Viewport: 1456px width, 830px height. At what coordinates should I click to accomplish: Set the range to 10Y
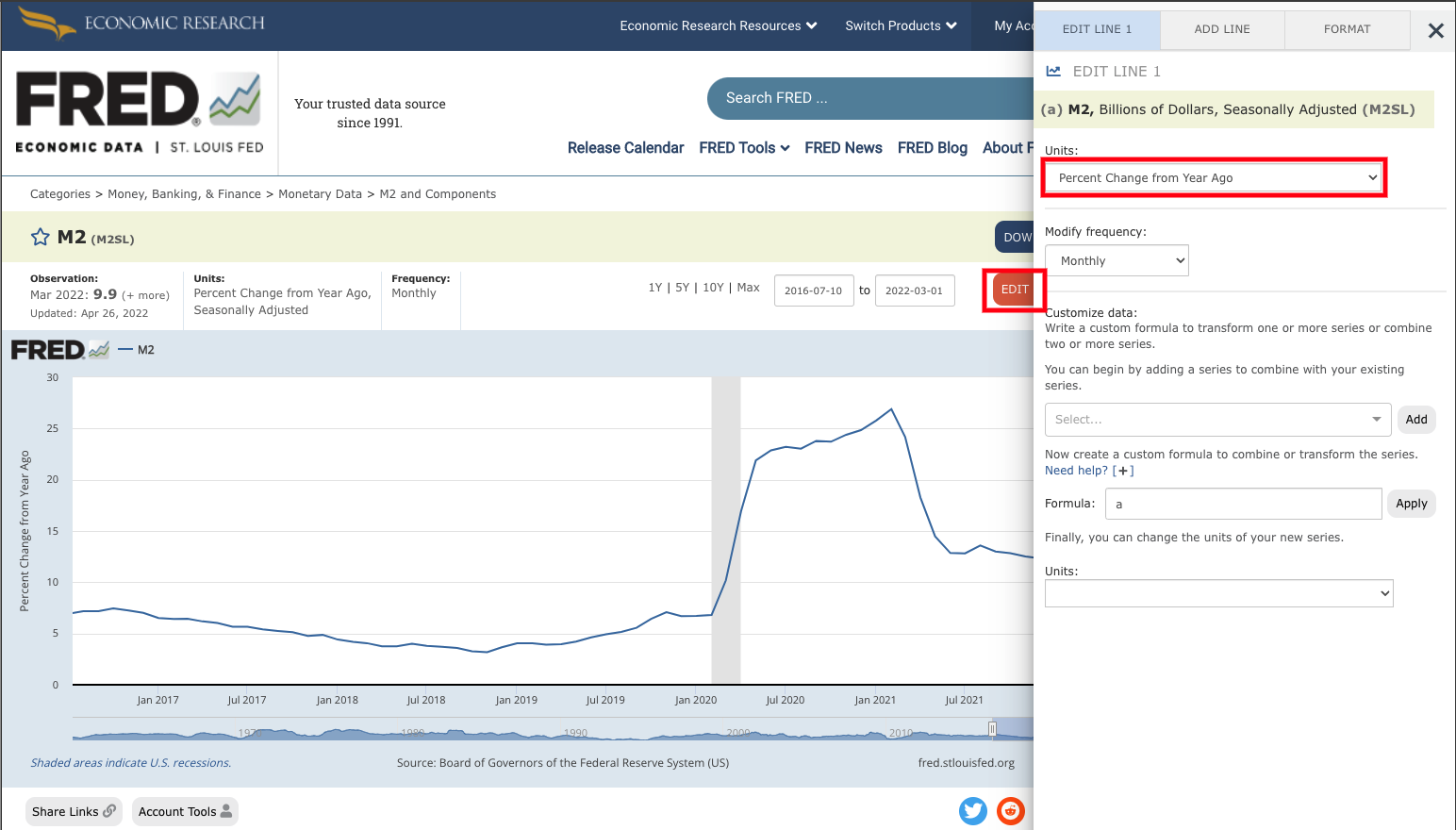713,288
